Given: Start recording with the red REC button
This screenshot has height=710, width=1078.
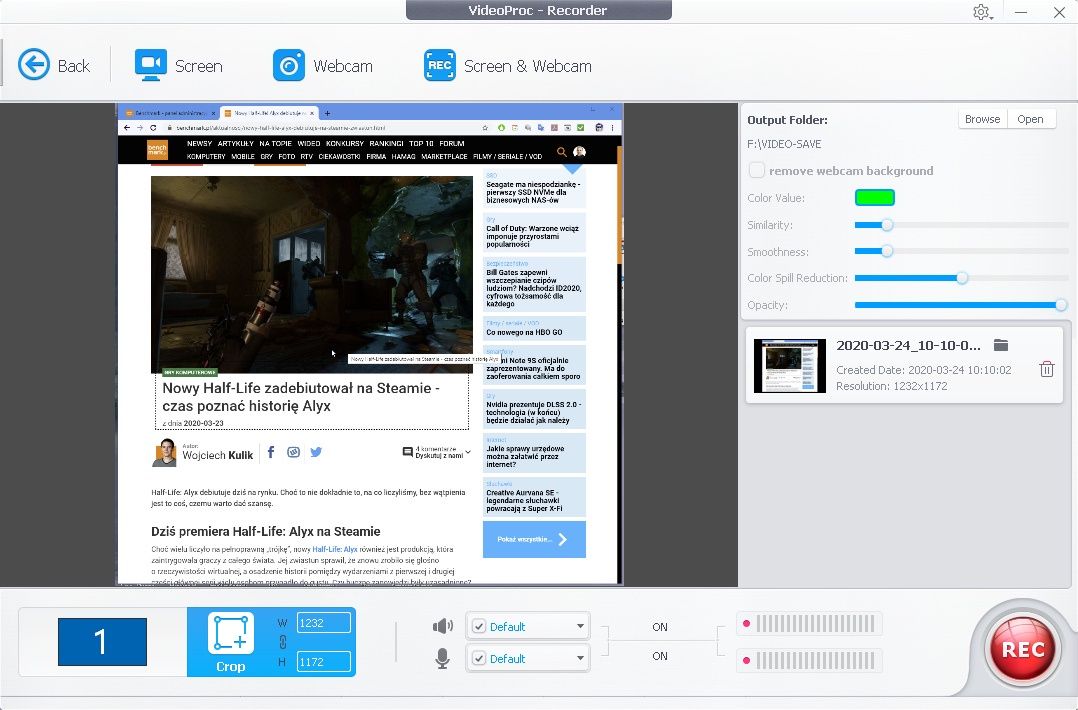Looking at the screenshot, I should 1023,648.
